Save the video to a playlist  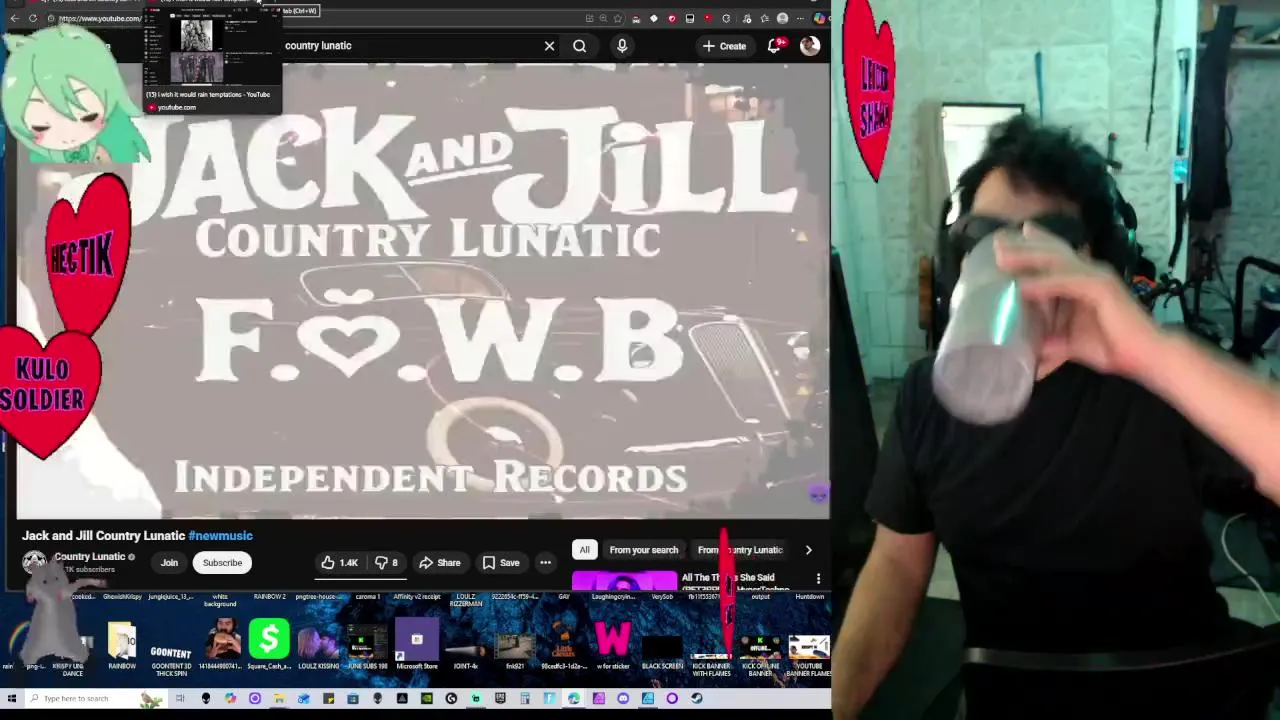click(x=501, y=563)
